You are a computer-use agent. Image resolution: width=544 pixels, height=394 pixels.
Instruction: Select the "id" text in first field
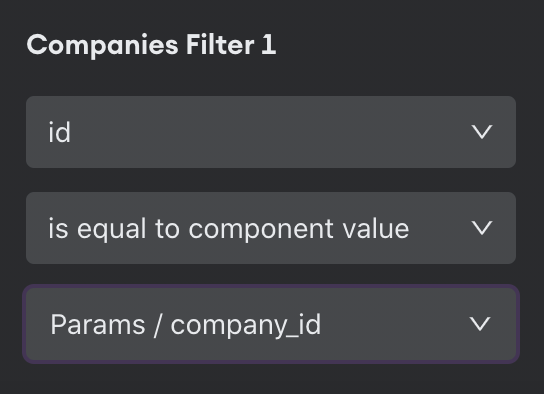point(59,132)
